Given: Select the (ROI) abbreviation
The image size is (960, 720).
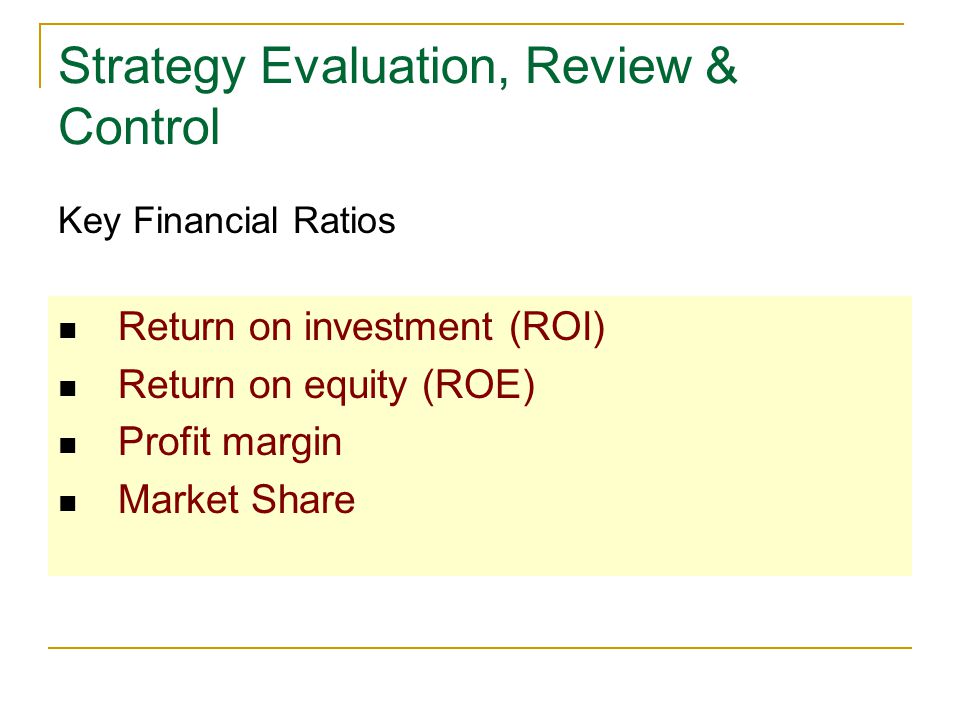Looking at the screenshot, I should coord(557,328).
